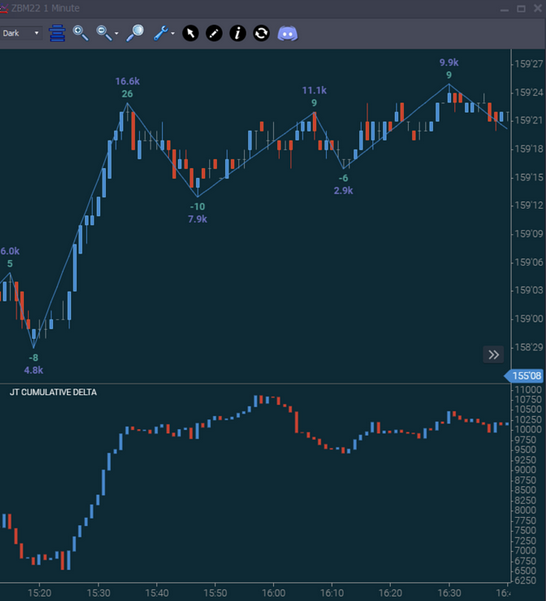
Task: Click the 159'27 price axis label
Action: coord(529,64)
